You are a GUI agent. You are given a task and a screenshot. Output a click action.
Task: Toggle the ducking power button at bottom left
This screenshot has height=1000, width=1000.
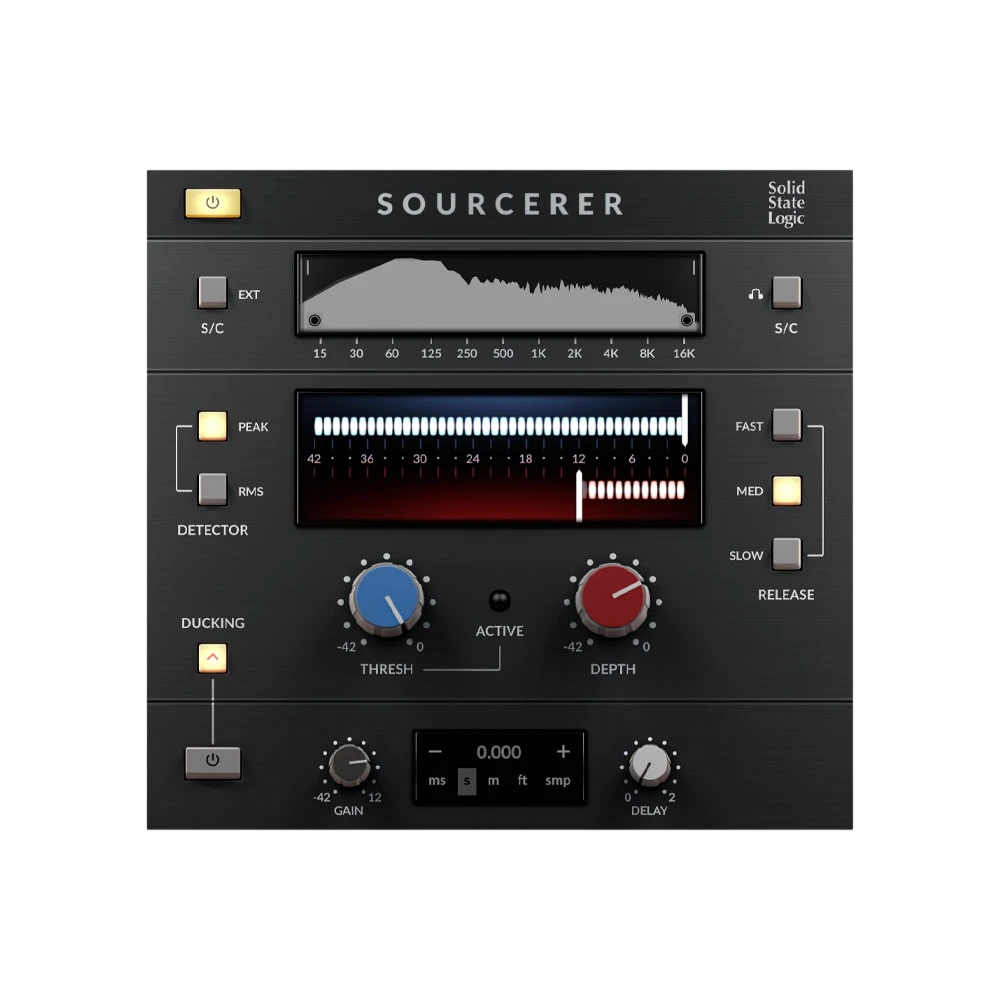pyautogui.click(x=212, y=761)
